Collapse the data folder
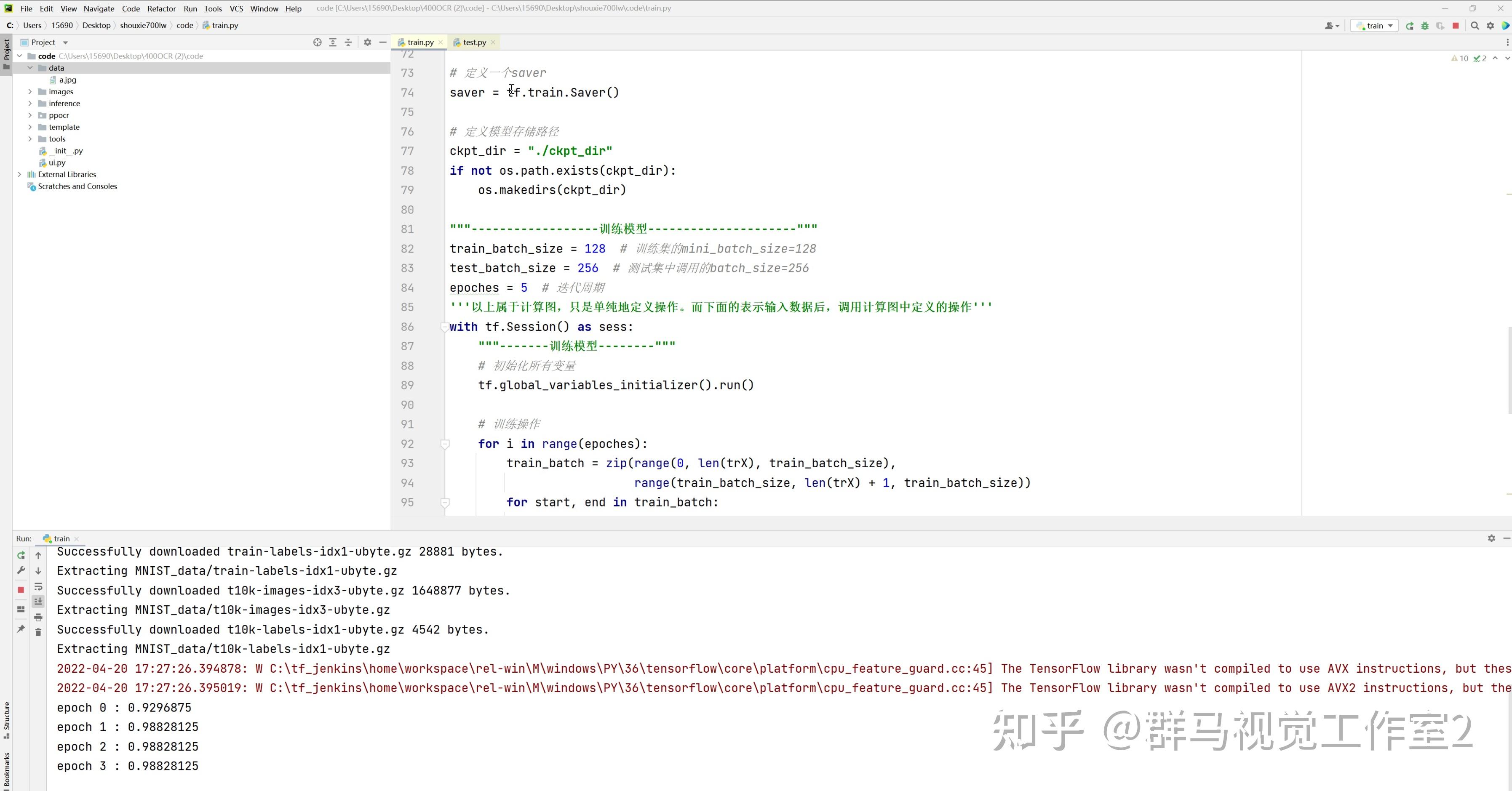This screenshot has height=791, width=1512. tap(30, 67)
